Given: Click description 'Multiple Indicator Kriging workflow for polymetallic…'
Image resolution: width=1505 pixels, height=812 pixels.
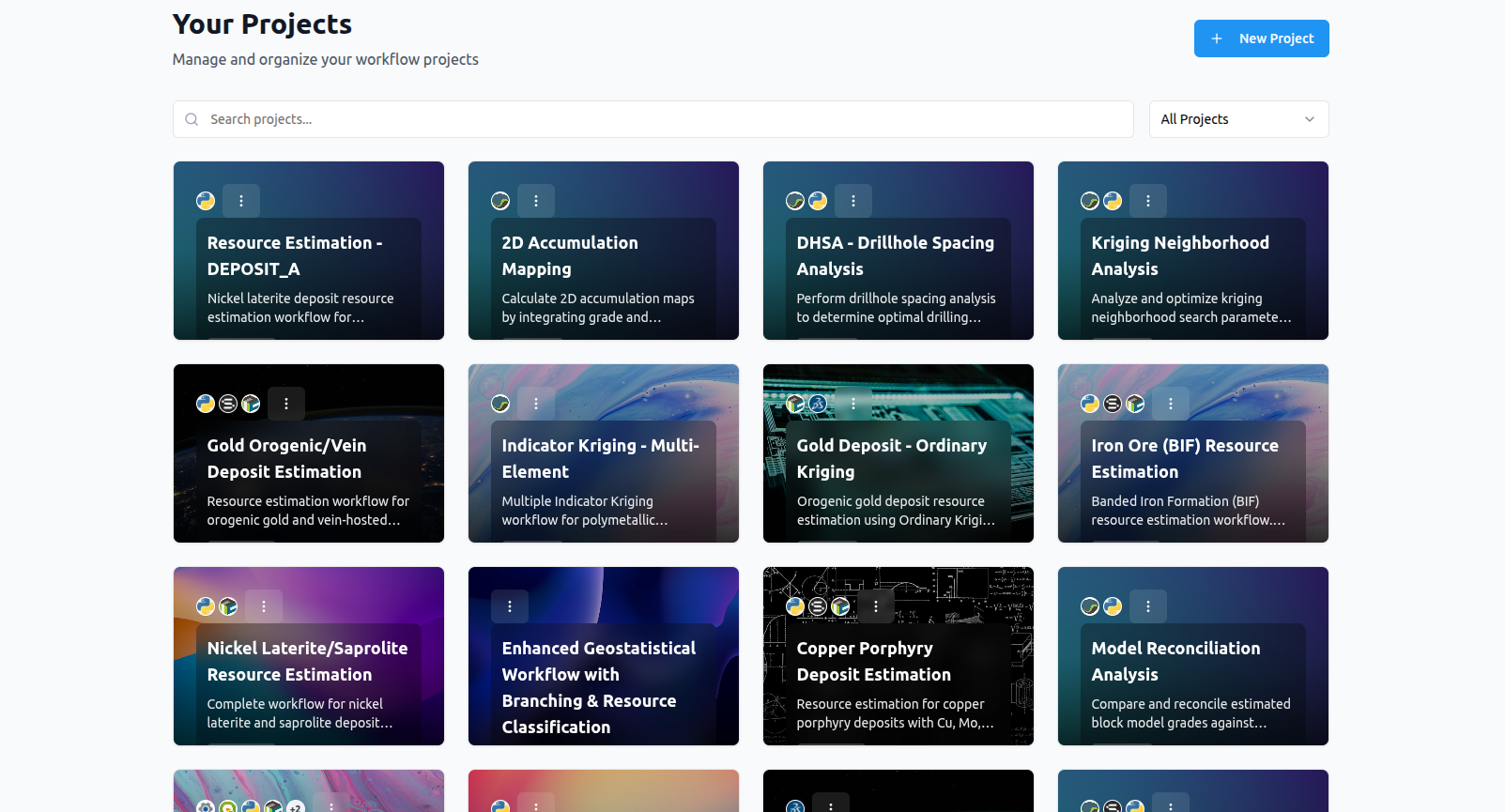Looking at the screenshot, I should pos(584,511).
